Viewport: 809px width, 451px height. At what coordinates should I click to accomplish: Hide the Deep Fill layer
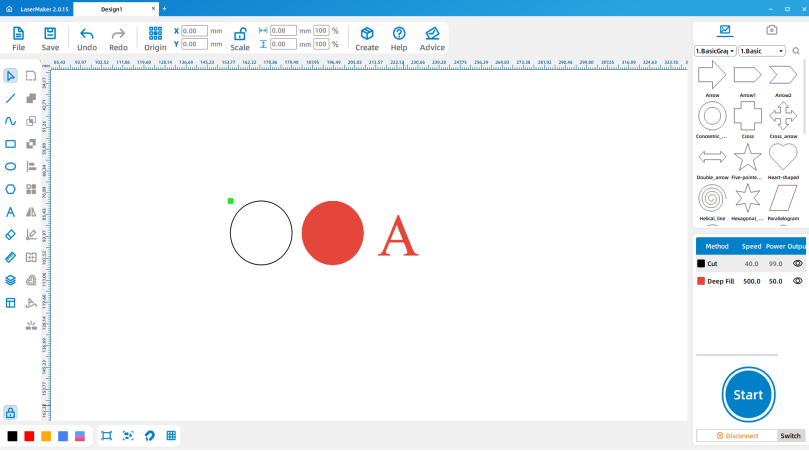coord(798,281)
